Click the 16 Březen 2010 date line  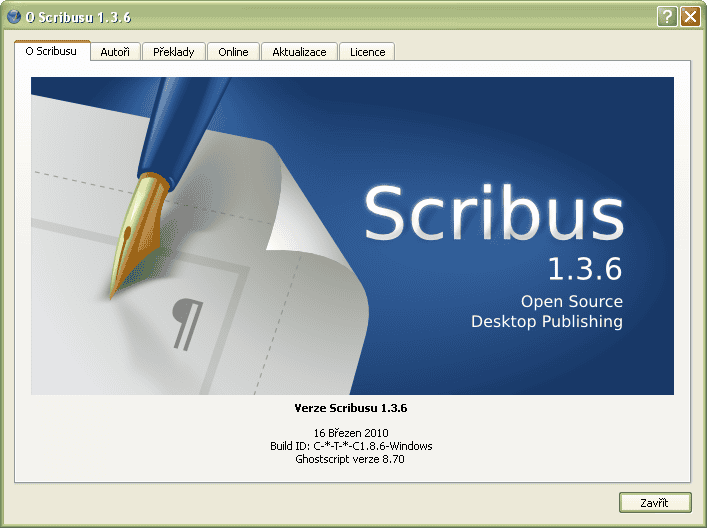pyautogui.click(x=350, y=433)
